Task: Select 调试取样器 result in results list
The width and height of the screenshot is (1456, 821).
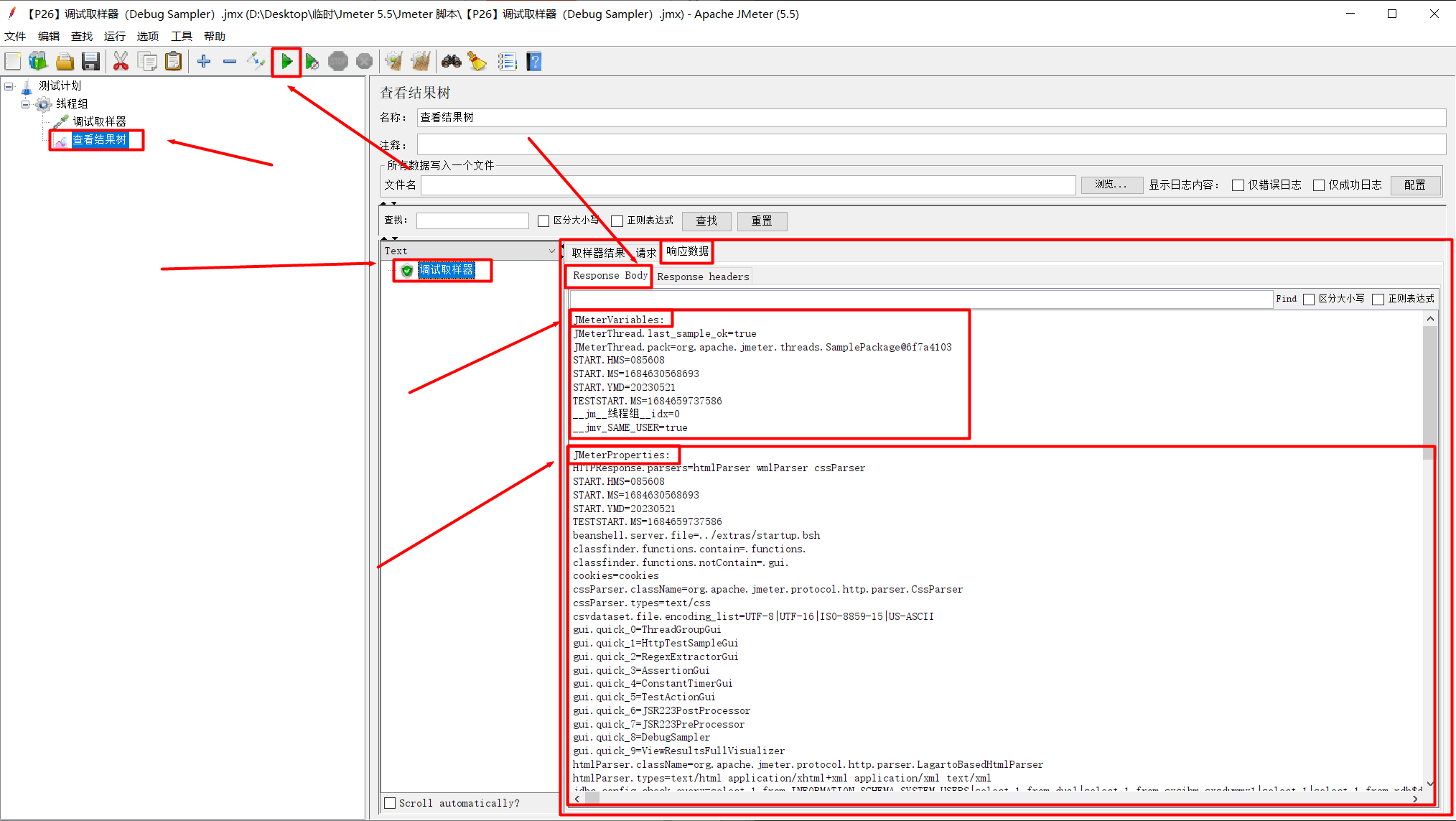Action: 446,270
